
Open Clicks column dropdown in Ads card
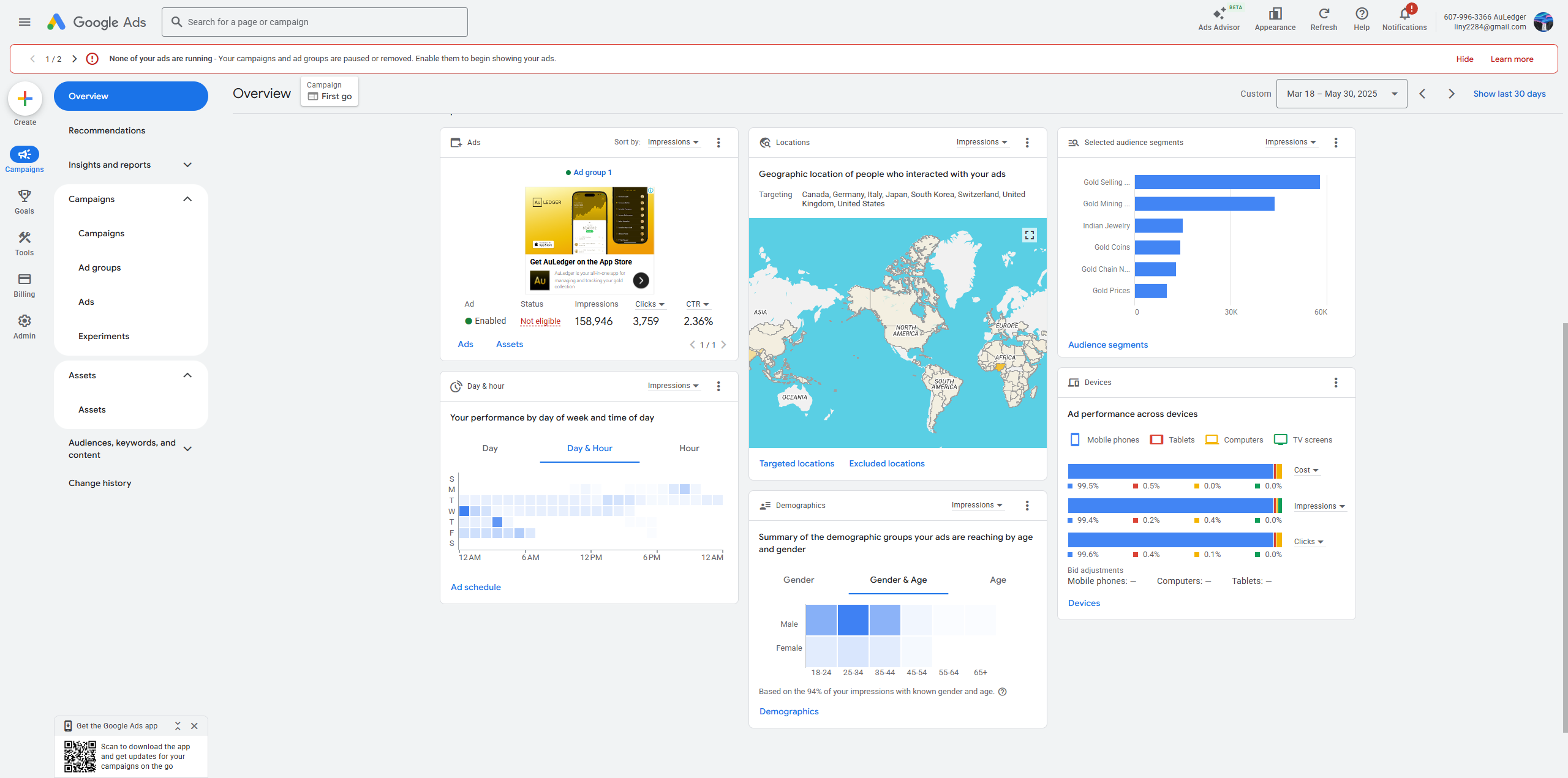point(650,304)
